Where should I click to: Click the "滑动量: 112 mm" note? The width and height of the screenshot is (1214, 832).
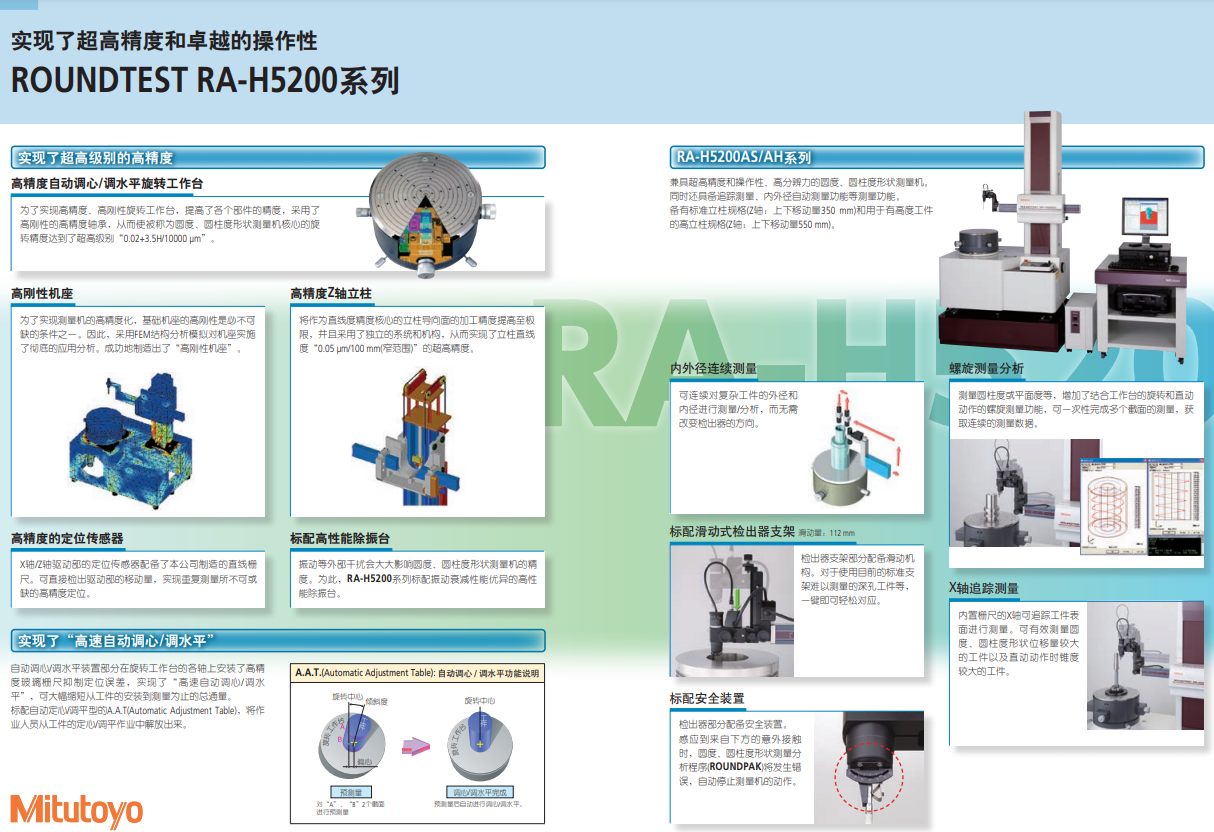point(827,532)
